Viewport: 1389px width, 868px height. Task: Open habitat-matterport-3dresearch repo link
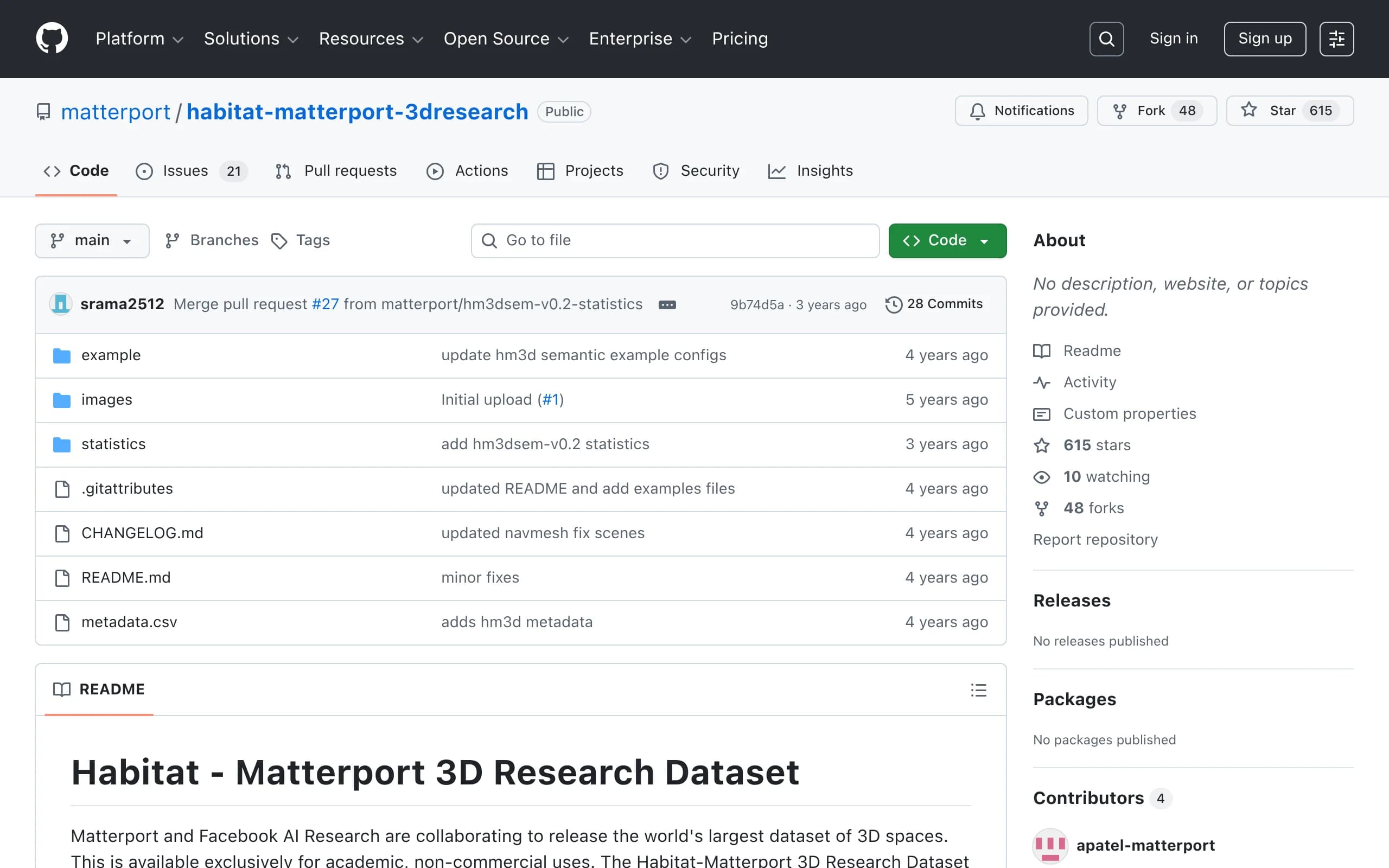click(x=357, y=111)
